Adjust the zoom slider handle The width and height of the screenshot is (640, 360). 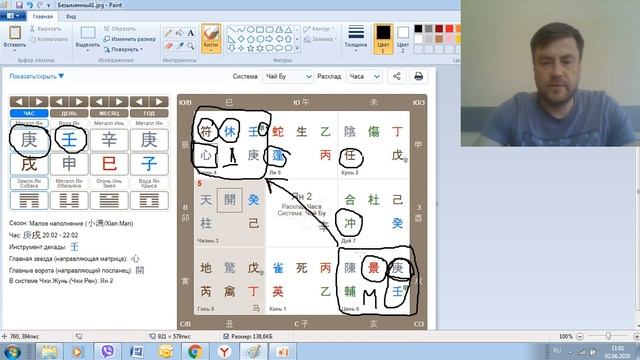pos(608,336)
